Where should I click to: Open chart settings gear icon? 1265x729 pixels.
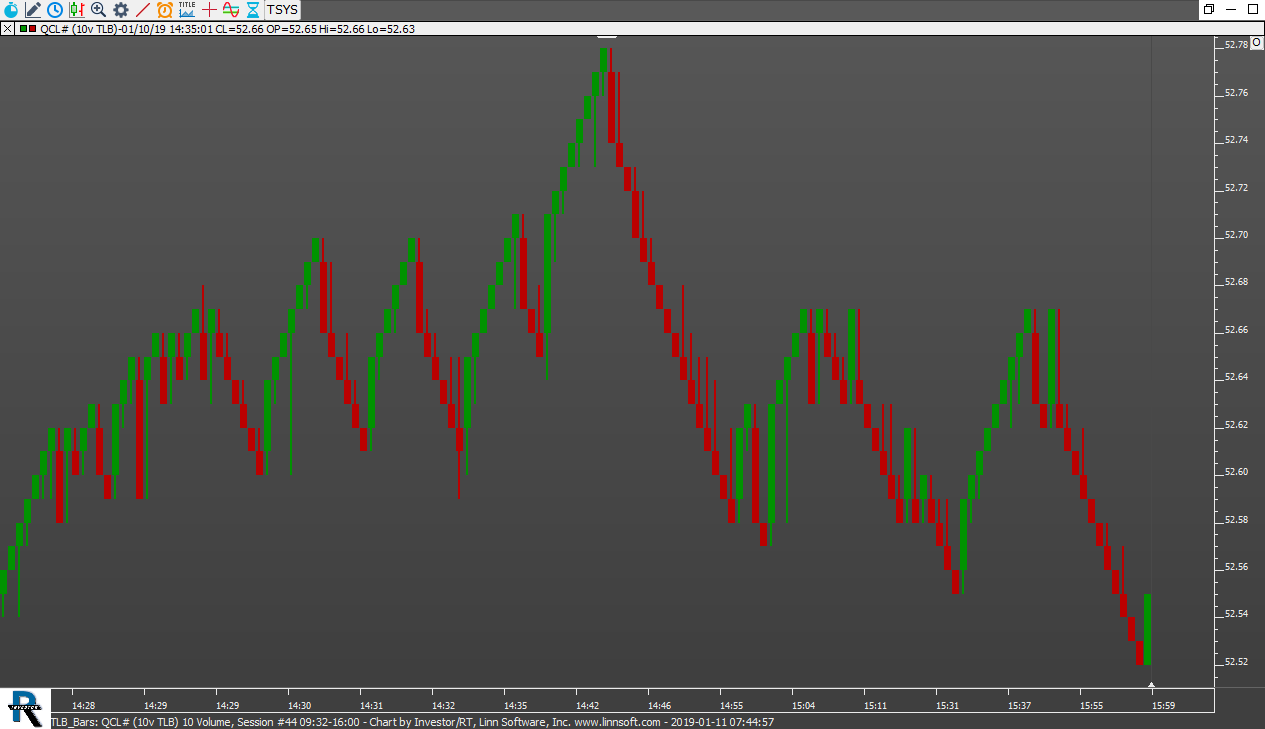pyautogui.click(x=121, y=10)
